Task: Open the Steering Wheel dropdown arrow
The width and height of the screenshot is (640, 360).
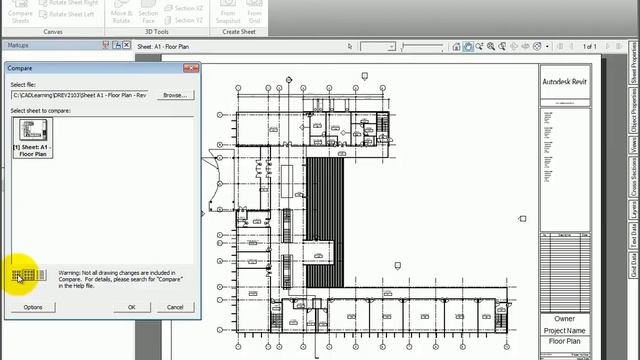Action: click(x=547, y=47)
